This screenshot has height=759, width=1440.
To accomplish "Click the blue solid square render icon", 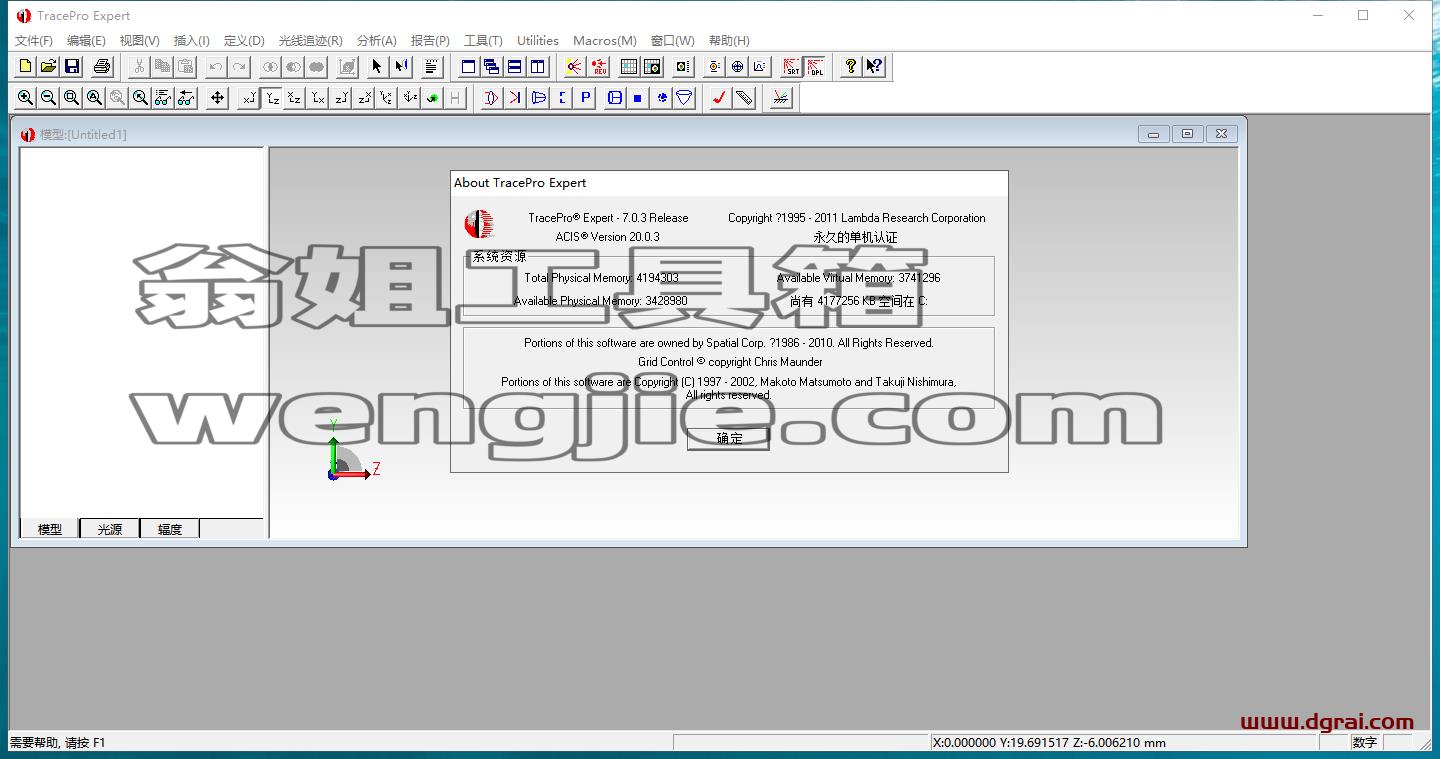I will tap(638, 98).
